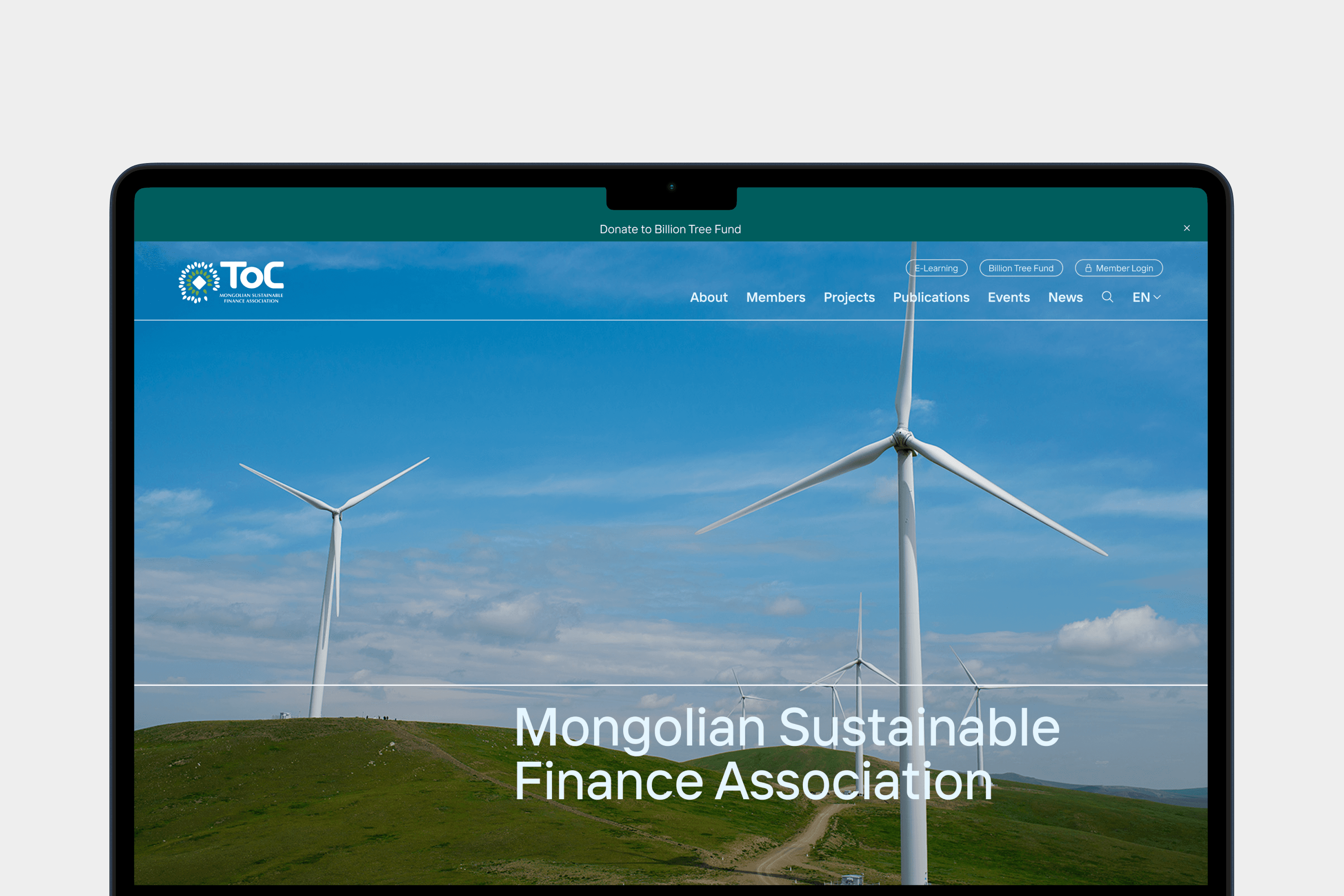Close the Billion Tree Fund donation banner

(1187, 228)
